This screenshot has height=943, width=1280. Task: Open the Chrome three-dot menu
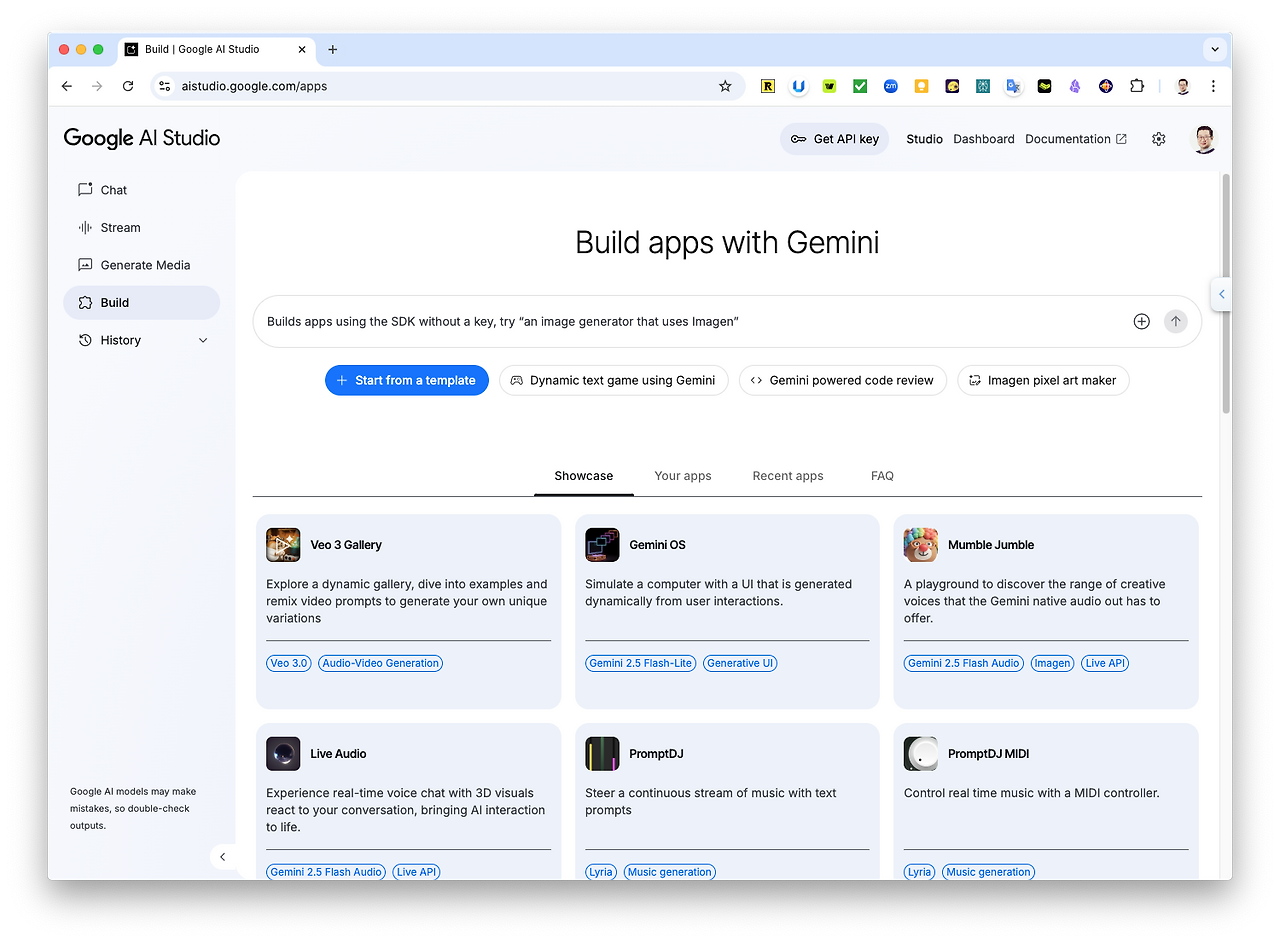pos(1213,86)
